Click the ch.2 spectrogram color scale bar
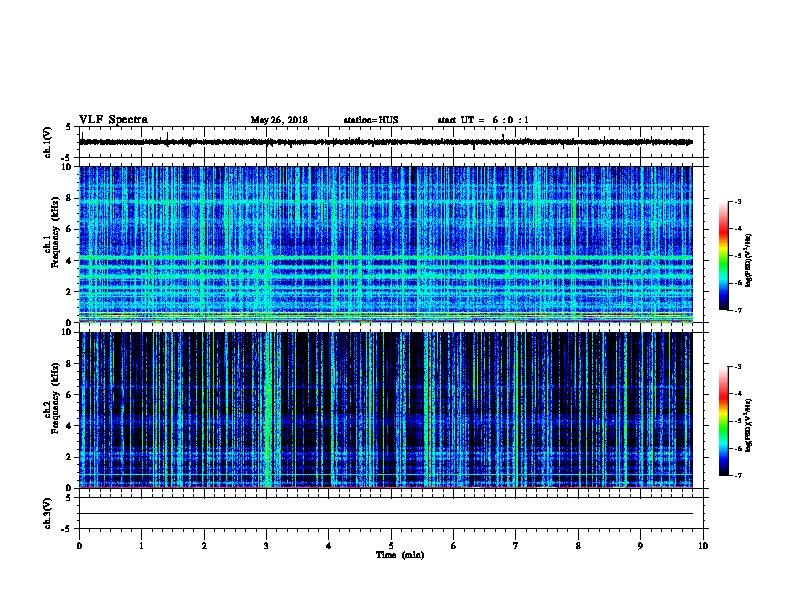792x612 pixels. click(x=723, y=421)
